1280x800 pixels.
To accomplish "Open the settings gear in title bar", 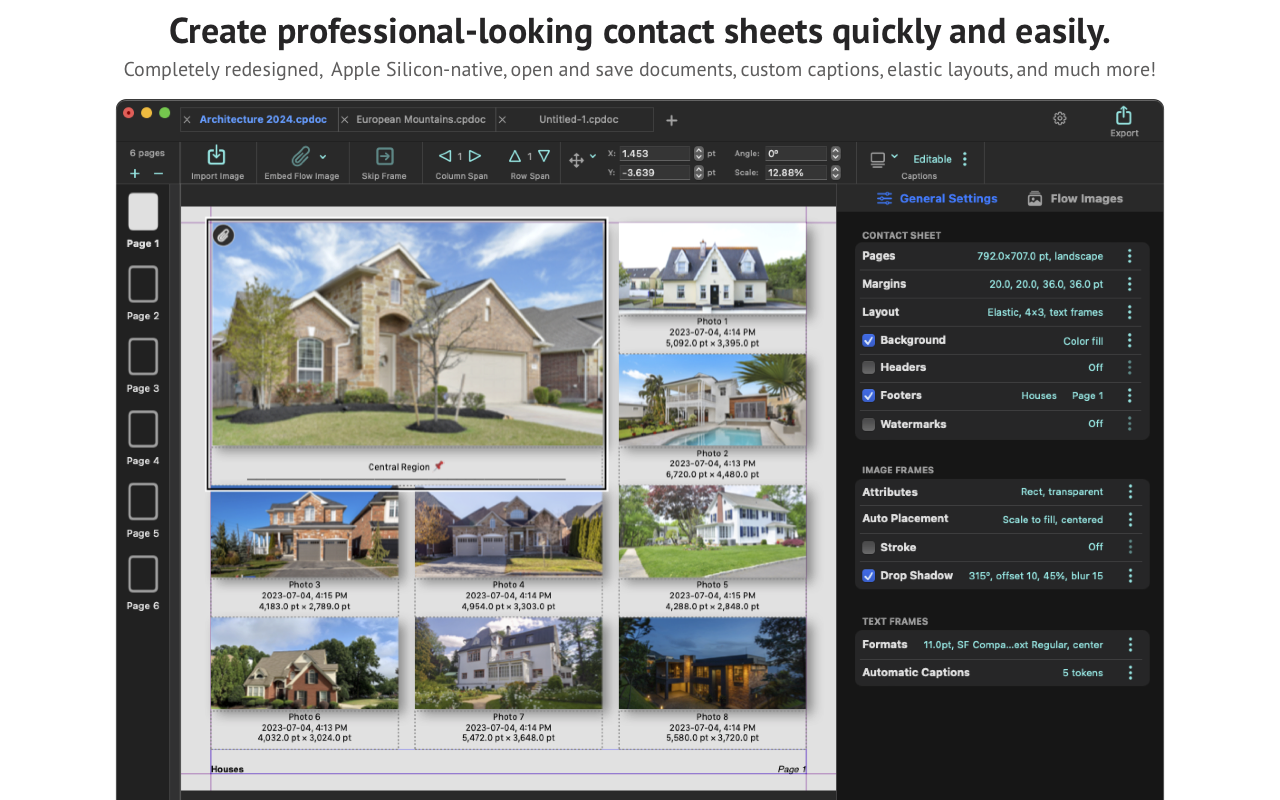I will click(x=1060, y=118).
